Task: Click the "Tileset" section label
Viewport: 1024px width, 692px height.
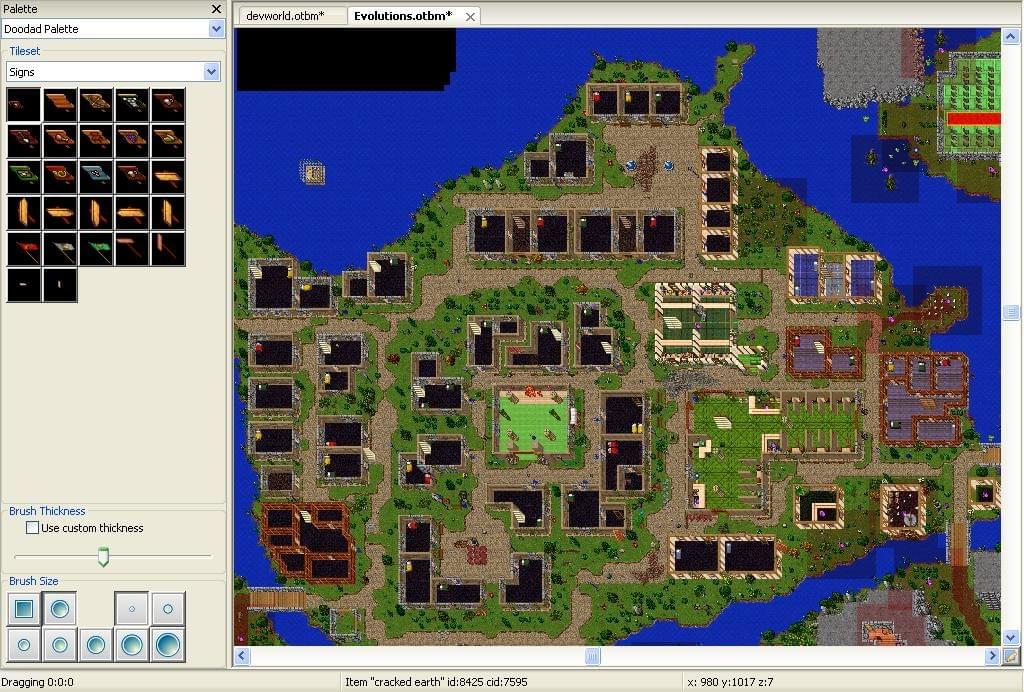Action: 24,51
